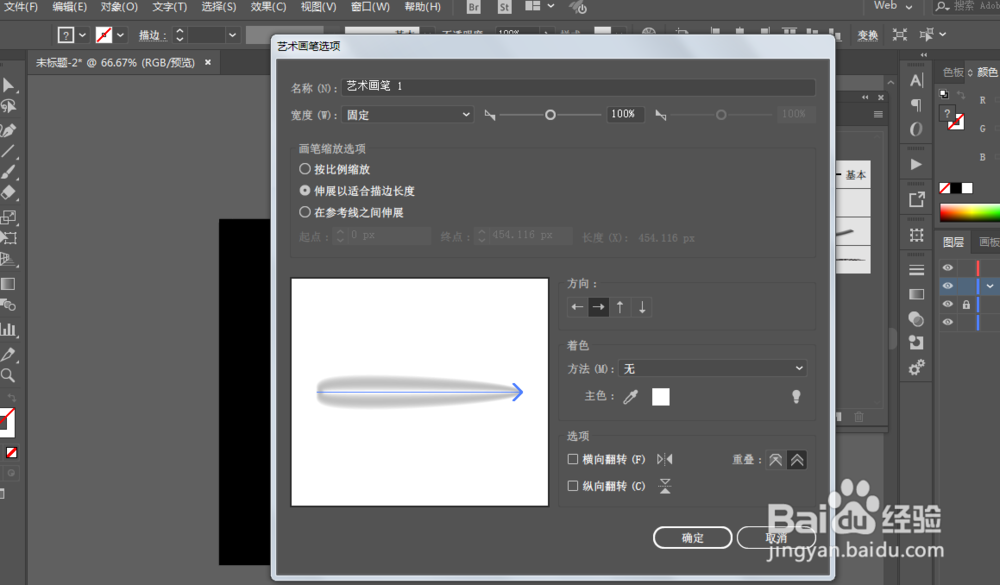
Task: Set brush direction to up arrow
Action: point(620,307)
